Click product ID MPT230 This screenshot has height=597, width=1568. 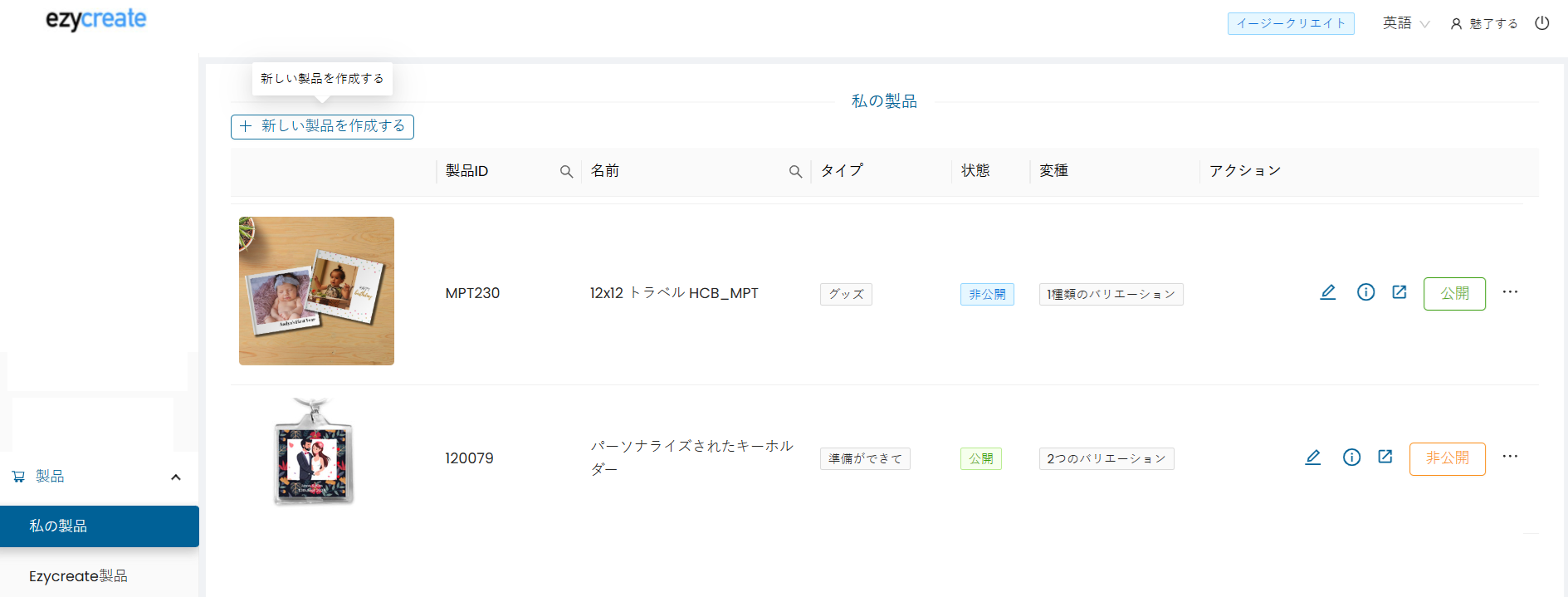click(x=472, y=293)
